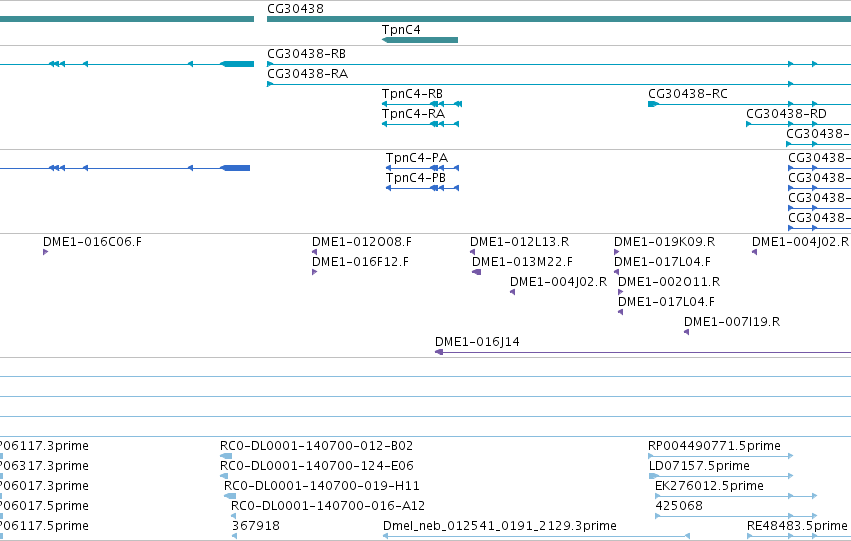Click the DME1-019K09.R marker label
The width and height of the screenshot is (851, 541).
coord(664,242)
